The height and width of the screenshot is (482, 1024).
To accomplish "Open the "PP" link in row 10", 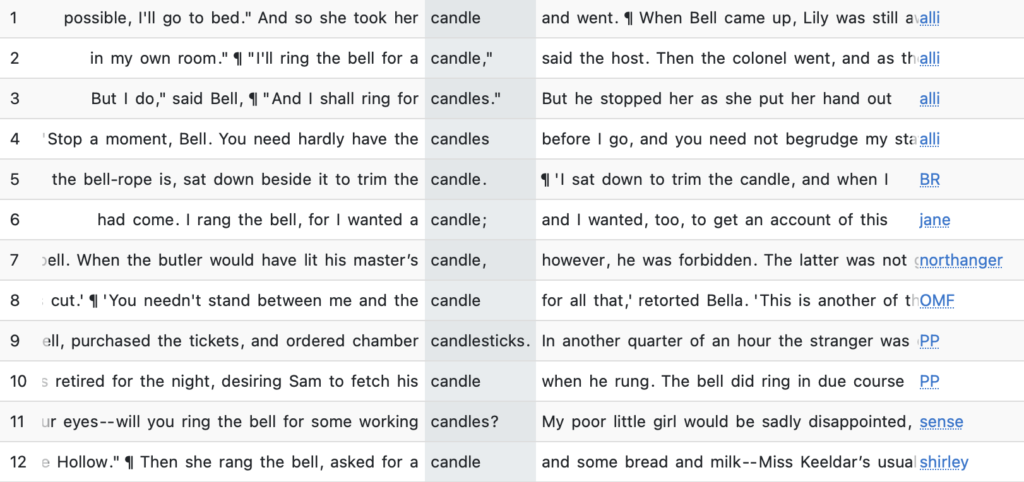I will [x=929, y=381].
